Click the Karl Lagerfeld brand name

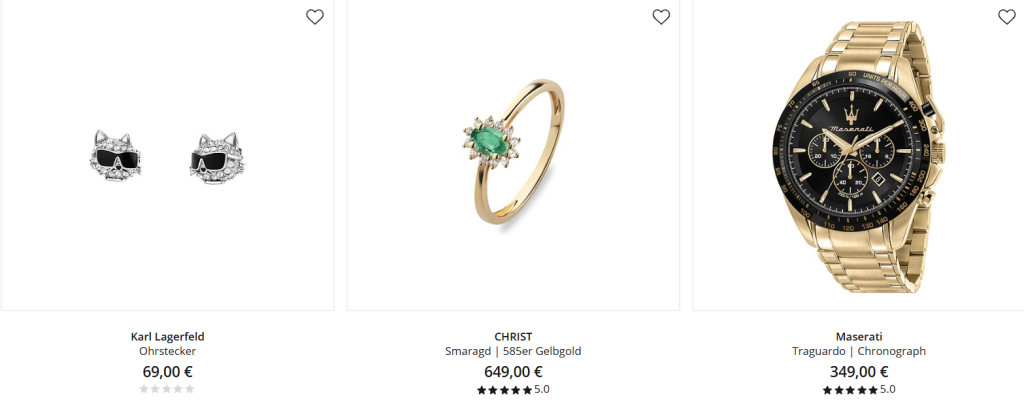167,337
